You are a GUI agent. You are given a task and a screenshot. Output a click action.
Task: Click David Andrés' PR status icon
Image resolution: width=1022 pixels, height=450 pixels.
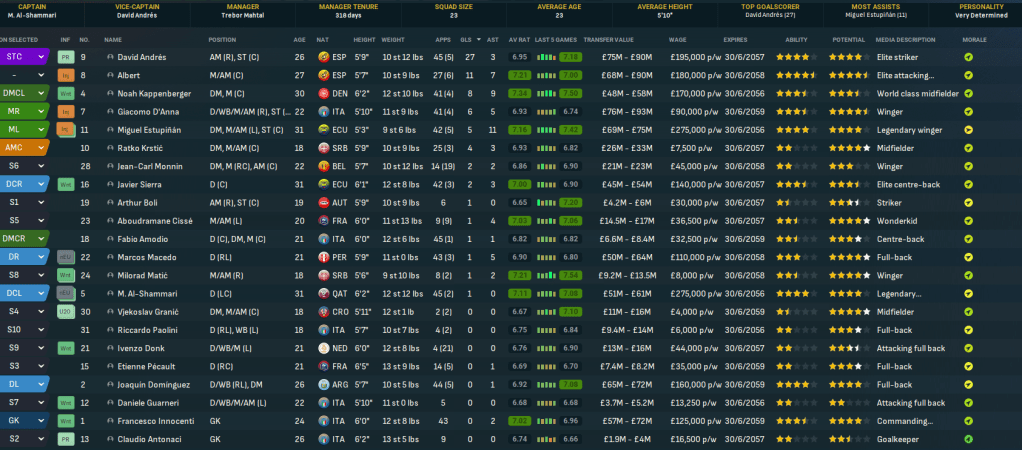point(64,57)
